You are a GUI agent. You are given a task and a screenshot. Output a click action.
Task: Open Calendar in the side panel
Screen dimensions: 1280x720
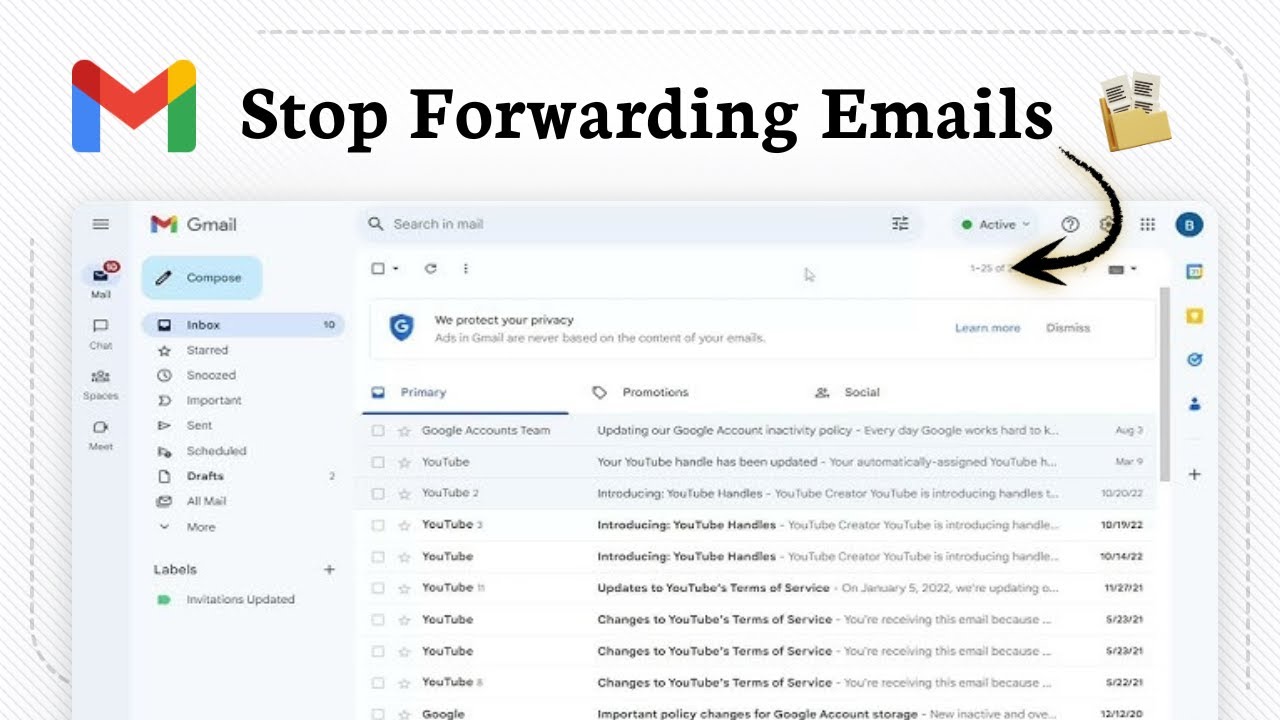(x=1194, y=271)
